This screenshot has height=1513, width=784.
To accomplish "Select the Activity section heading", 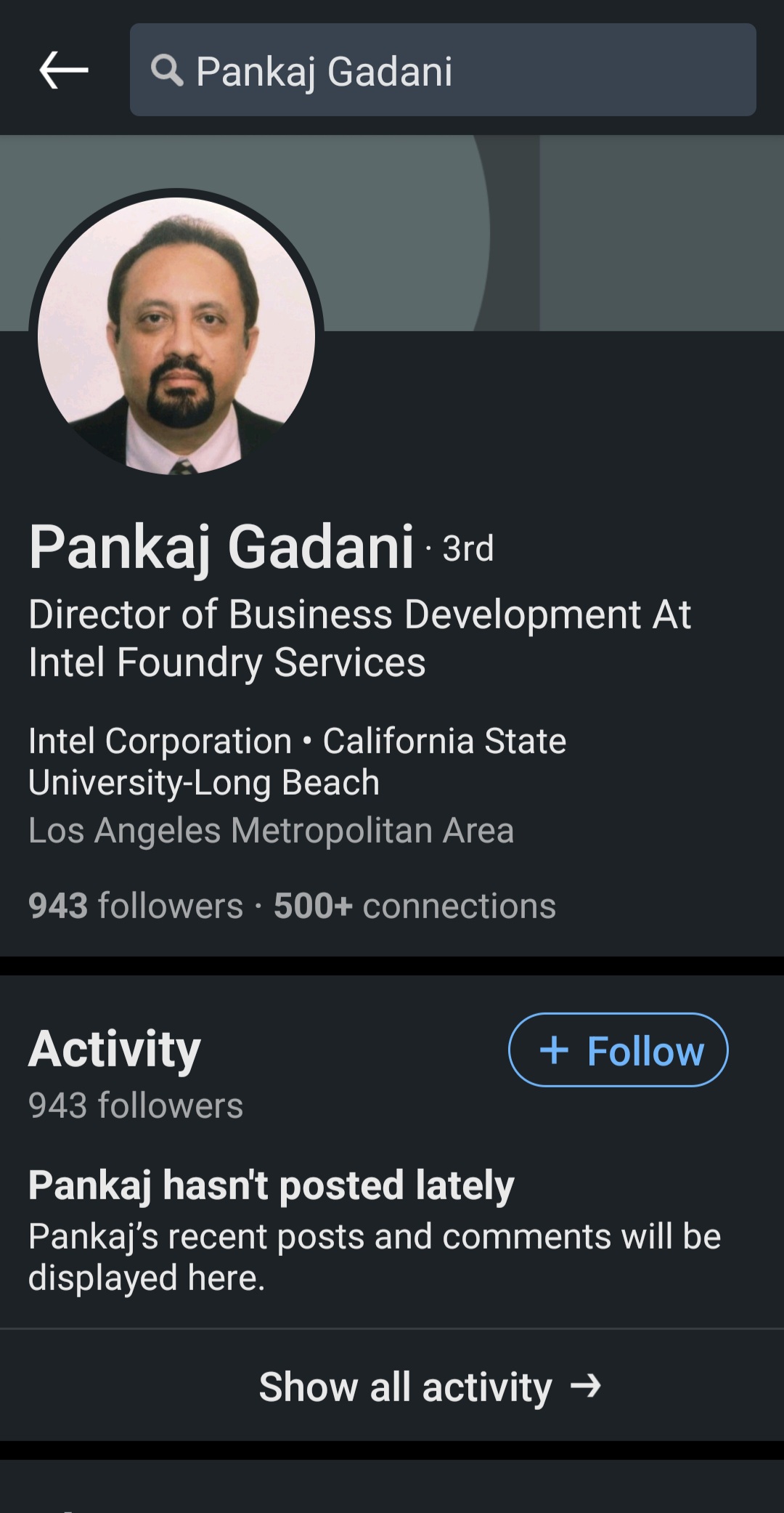I will click(115, 1049).
